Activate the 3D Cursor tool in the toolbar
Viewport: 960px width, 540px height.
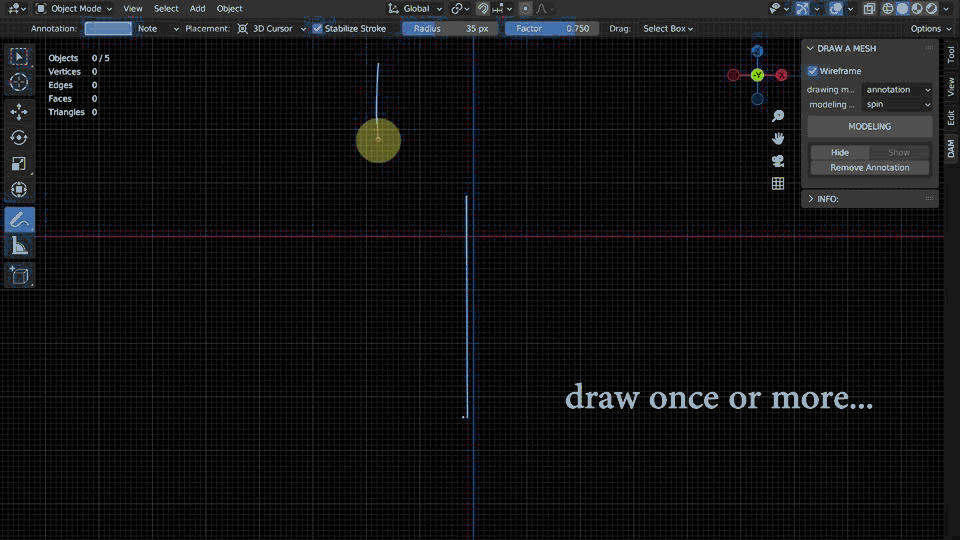(19, 82)
